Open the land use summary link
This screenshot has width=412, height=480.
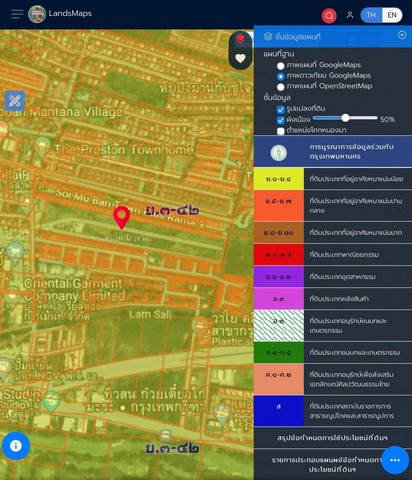coord(332,438)
